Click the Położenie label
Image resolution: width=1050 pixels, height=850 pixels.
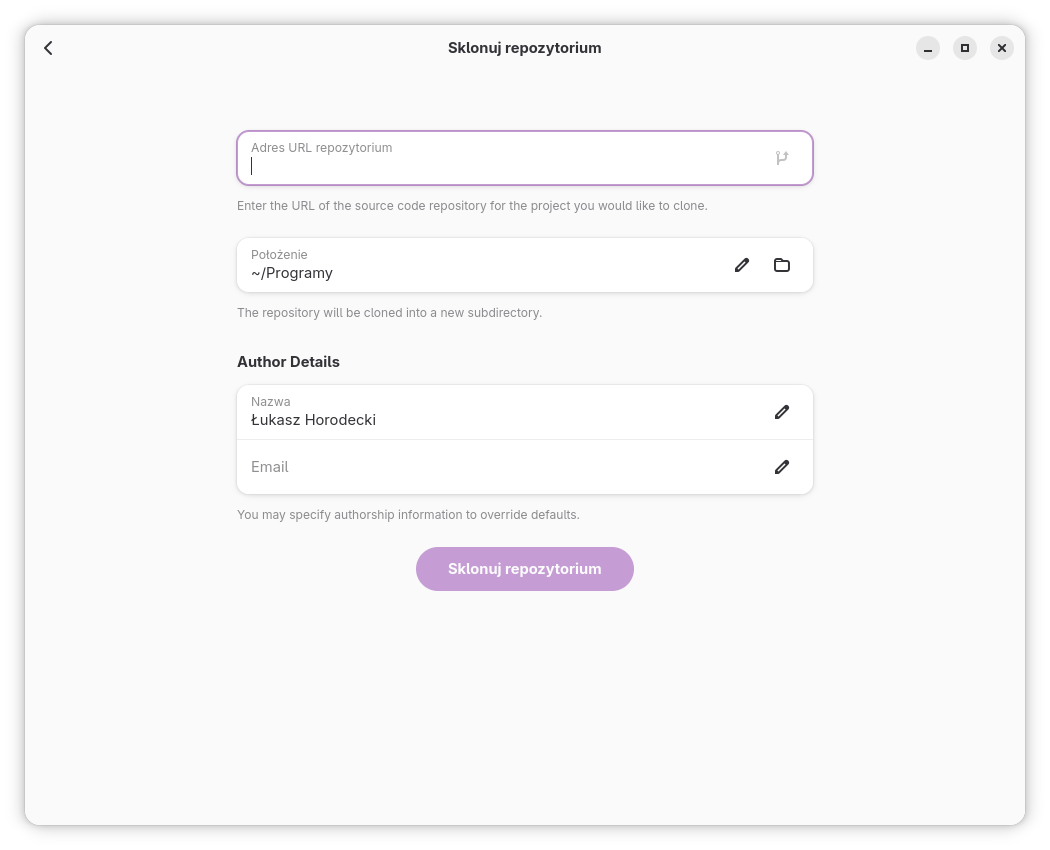[279, 255]
